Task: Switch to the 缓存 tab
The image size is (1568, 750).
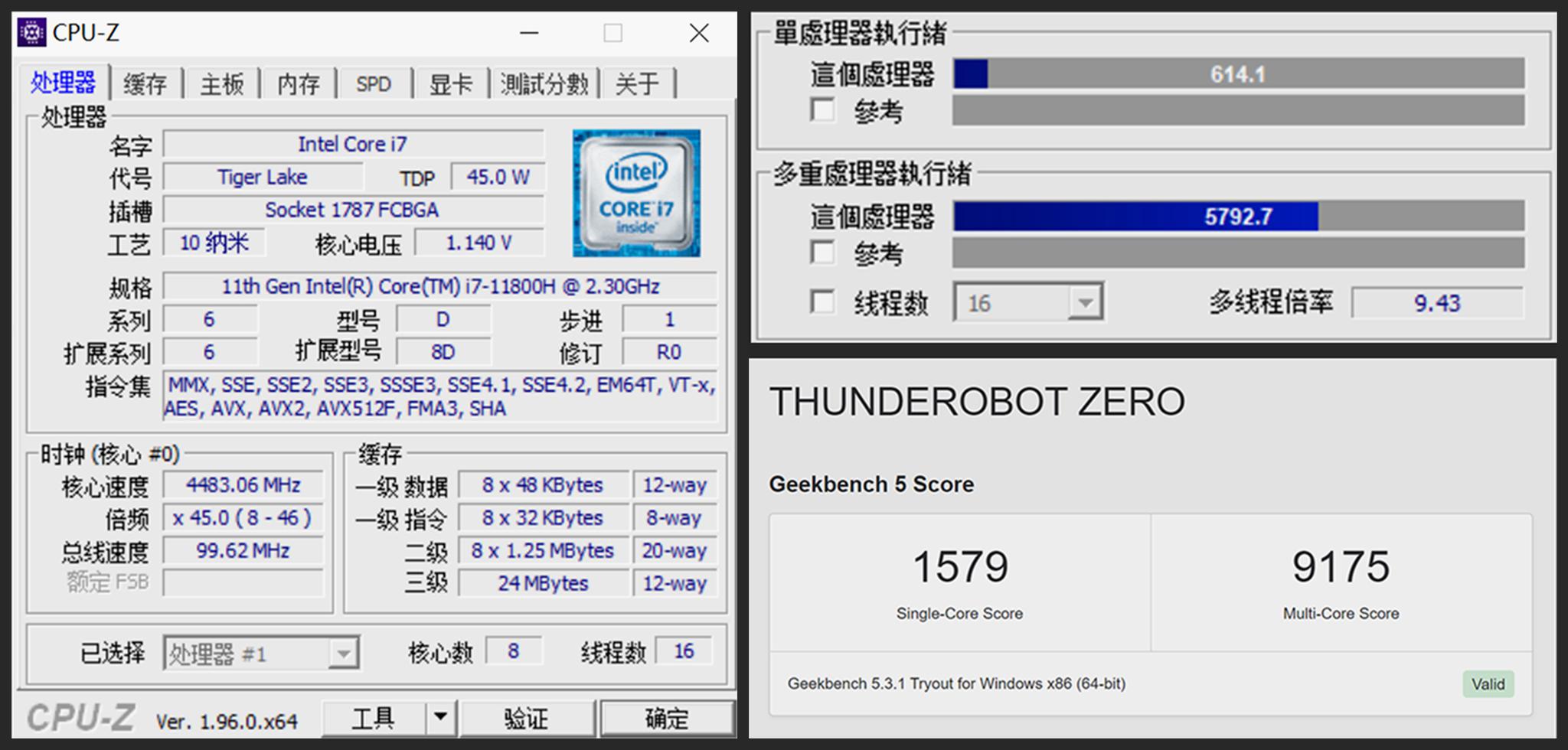Action: [x=145, y=84]
